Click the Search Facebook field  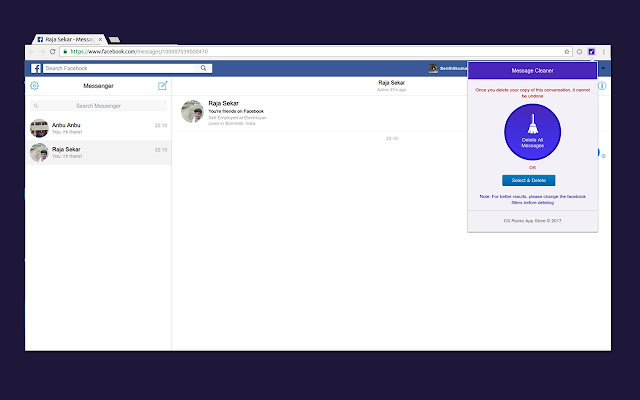click(x=121, y=68)
